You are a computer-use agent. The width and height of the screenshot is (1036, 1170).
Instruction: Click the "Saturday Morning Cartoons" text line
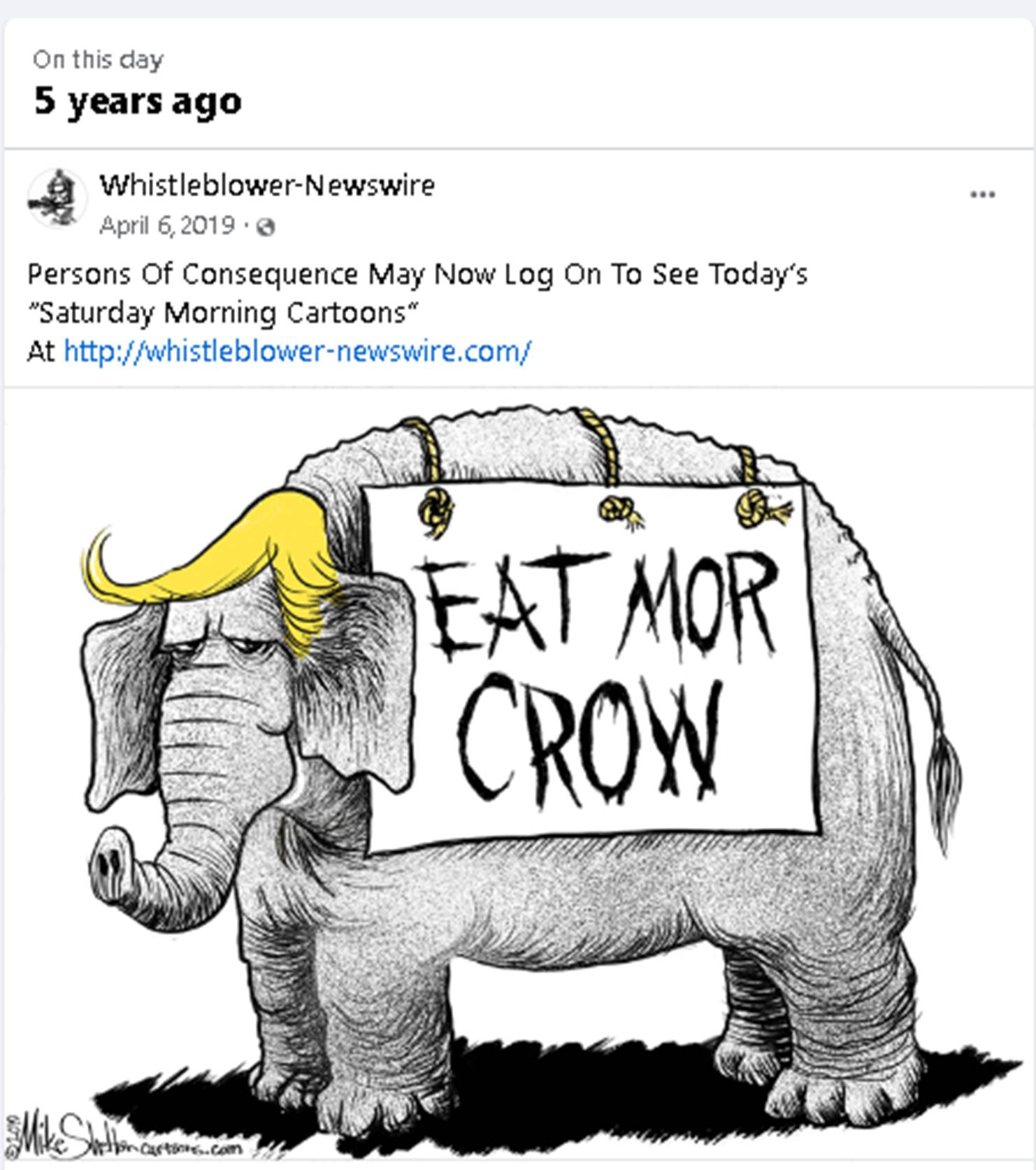pyautogui.click(x=222, y=313)
